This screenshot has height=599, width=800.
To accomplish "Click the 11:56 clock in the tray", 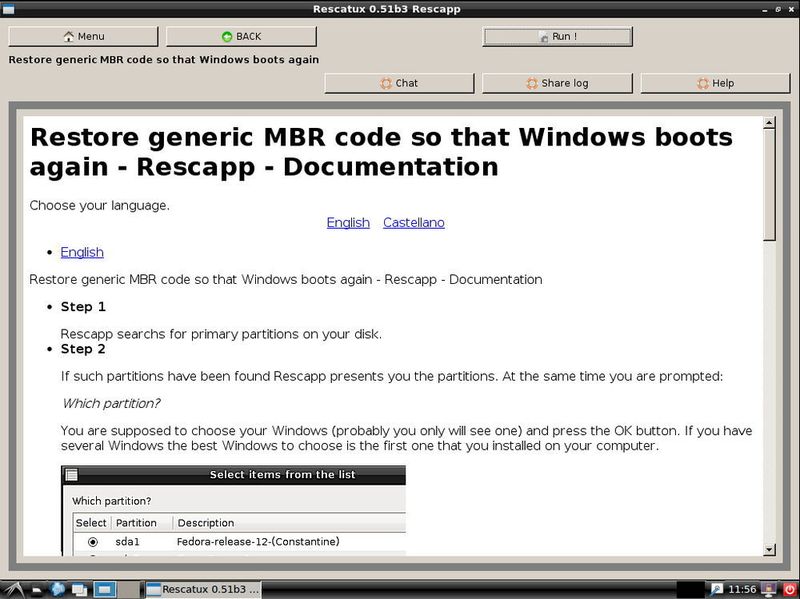I will tap(741, 589).
